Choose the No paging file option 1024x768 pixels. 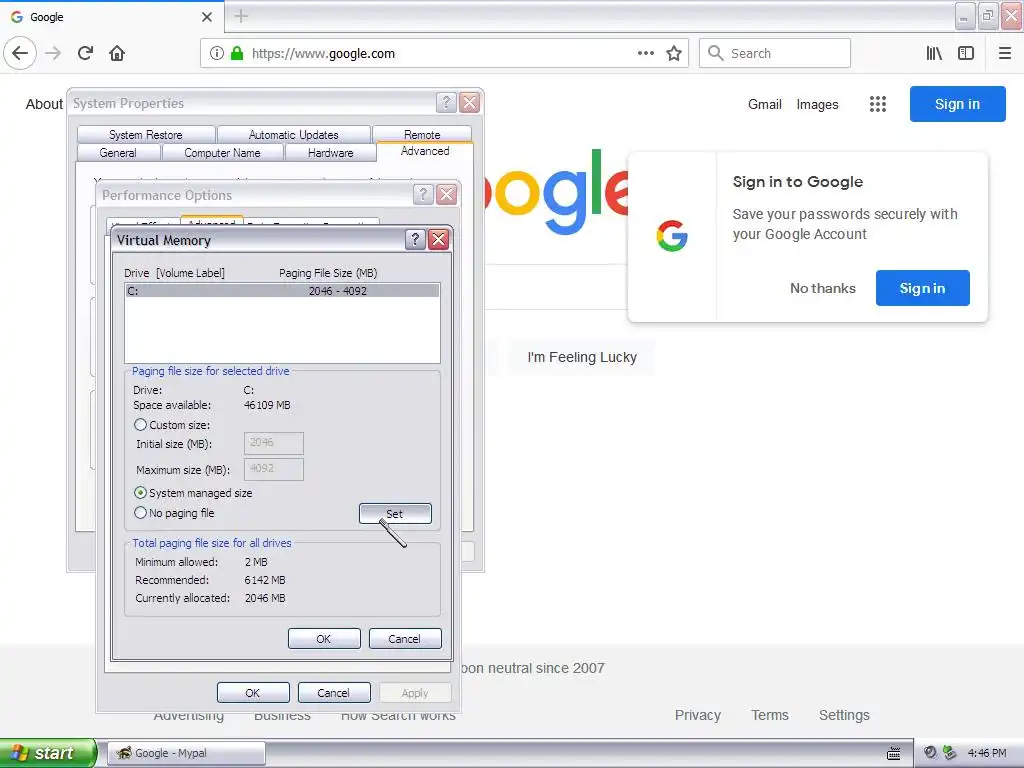pos(140,513)
